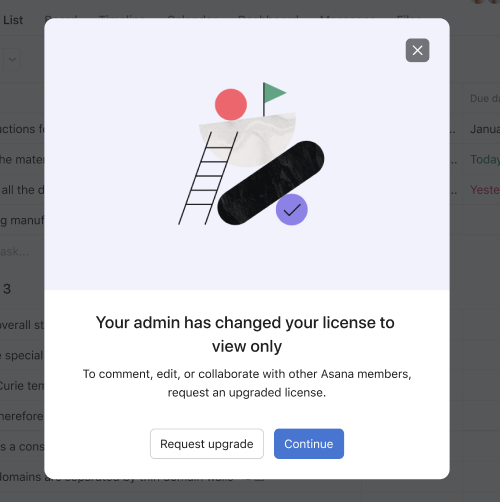500x502 pixels.
Task: Select the section header numbered 3
Action: 7,289
